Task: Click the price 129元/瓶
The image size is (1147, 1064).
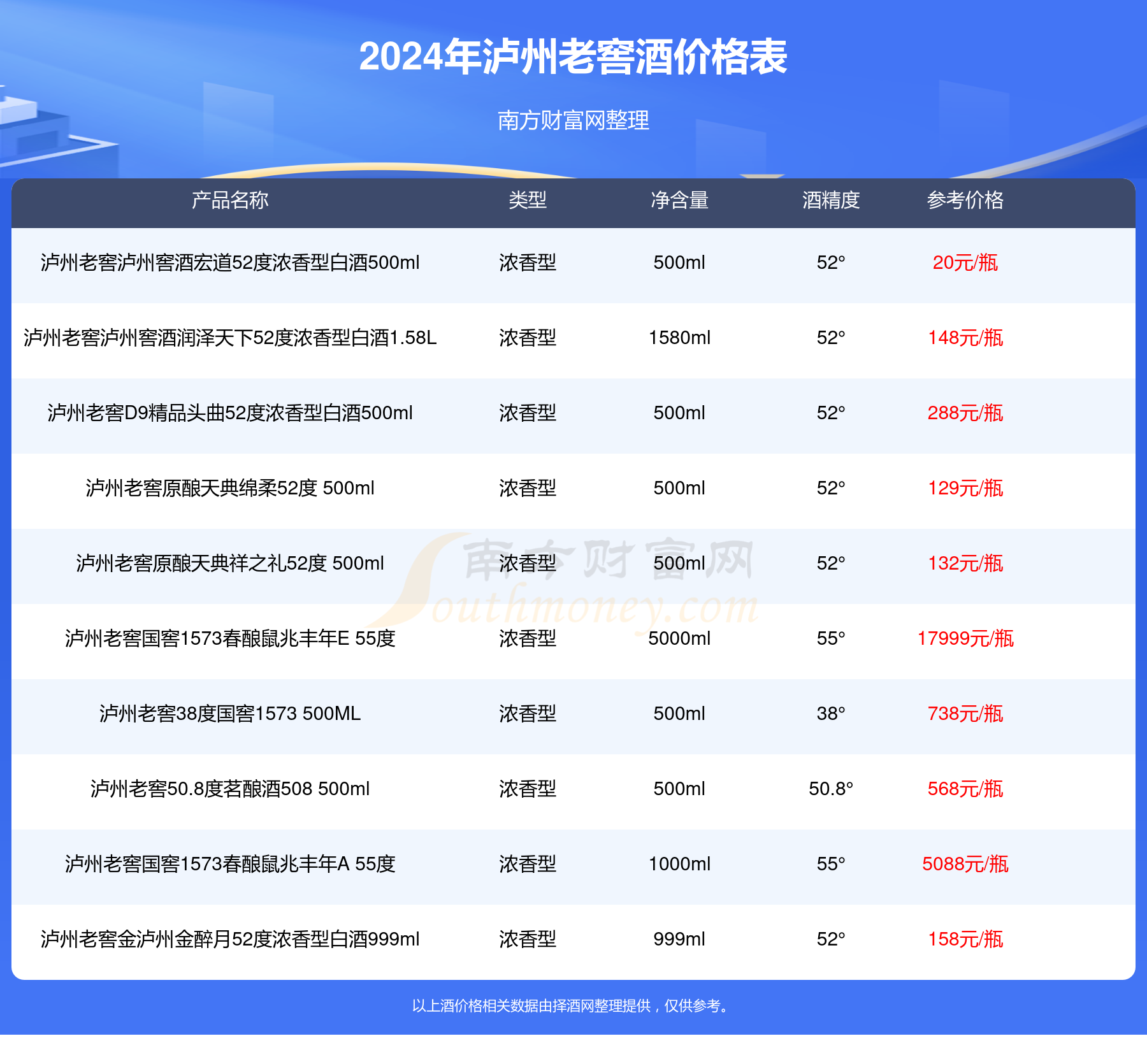Action: pyautogui.click(x=965, y=488)
